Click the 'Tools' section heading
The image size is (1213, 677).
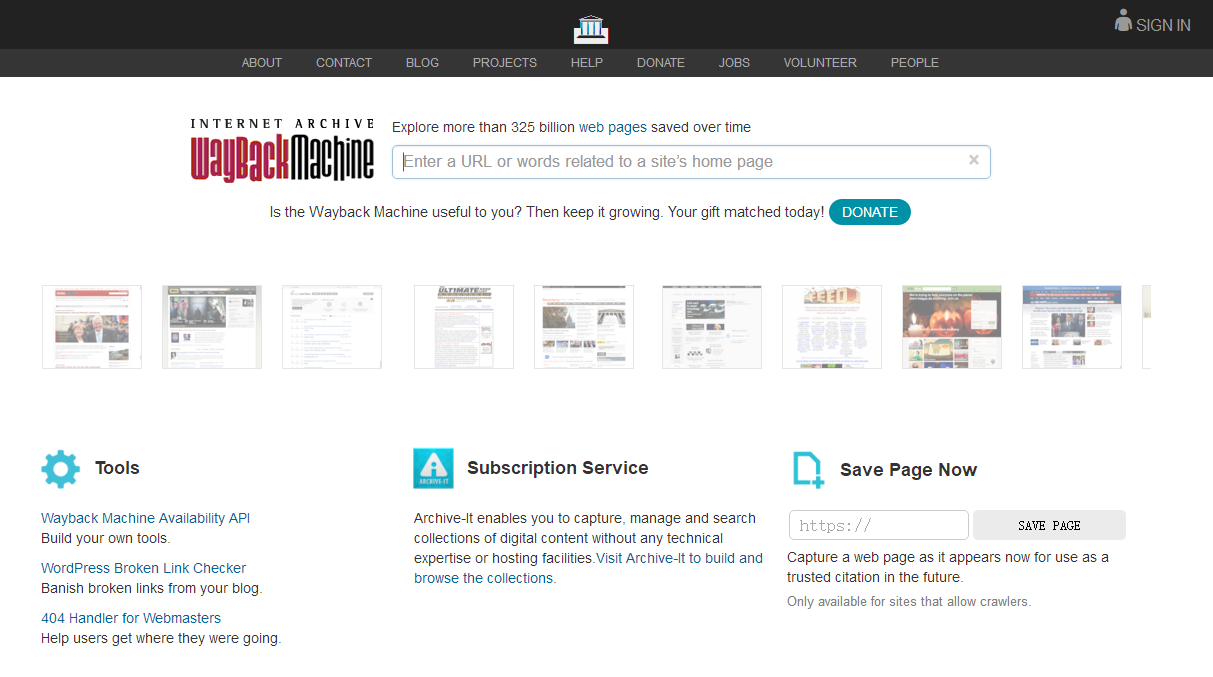click(117, 468)
